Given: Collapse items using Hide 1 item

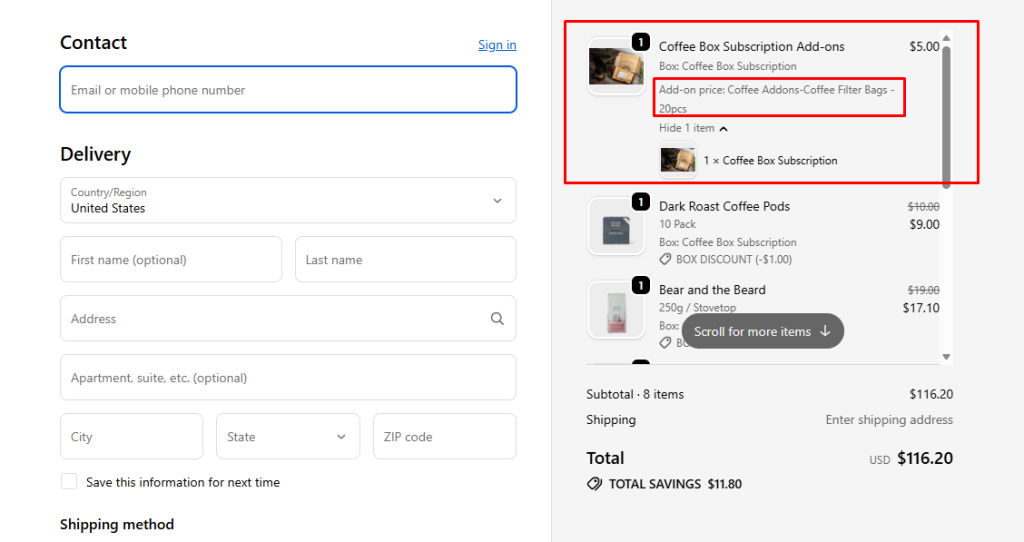Looking at the screenshot, I should click(x=693, y=128).
